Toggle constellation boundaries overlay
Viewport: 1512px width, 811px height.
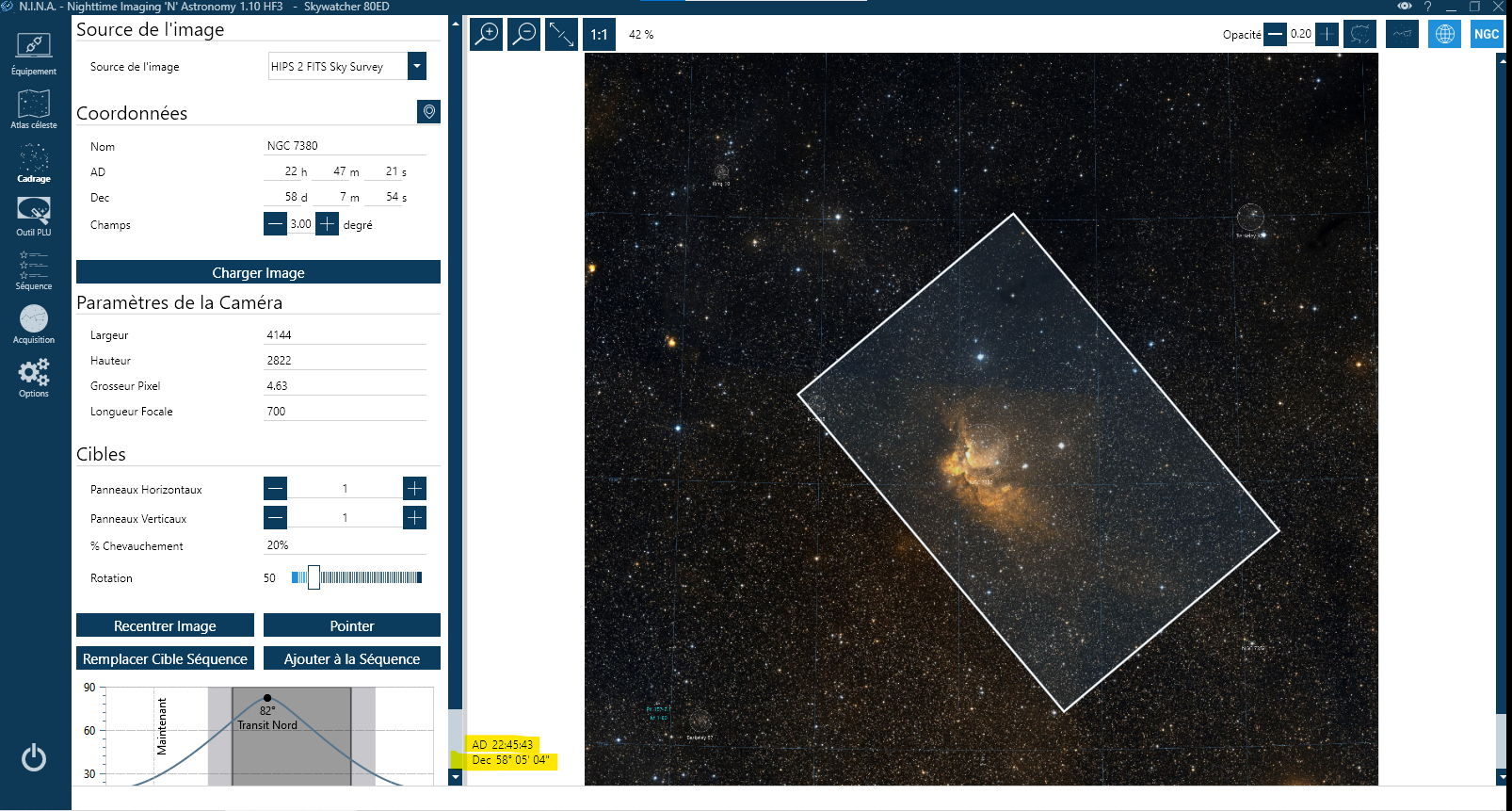1359,34
